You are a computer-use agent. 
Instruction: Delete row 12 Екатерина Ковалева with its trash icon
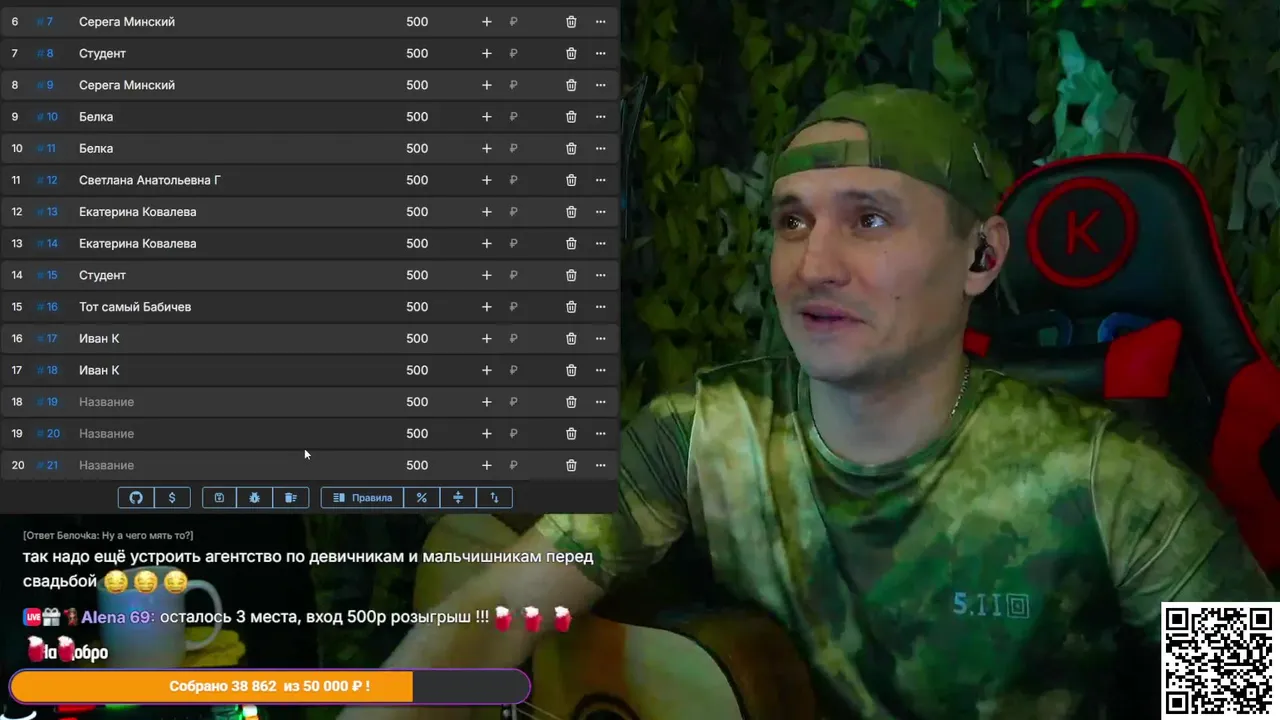[x=571, y=212]
